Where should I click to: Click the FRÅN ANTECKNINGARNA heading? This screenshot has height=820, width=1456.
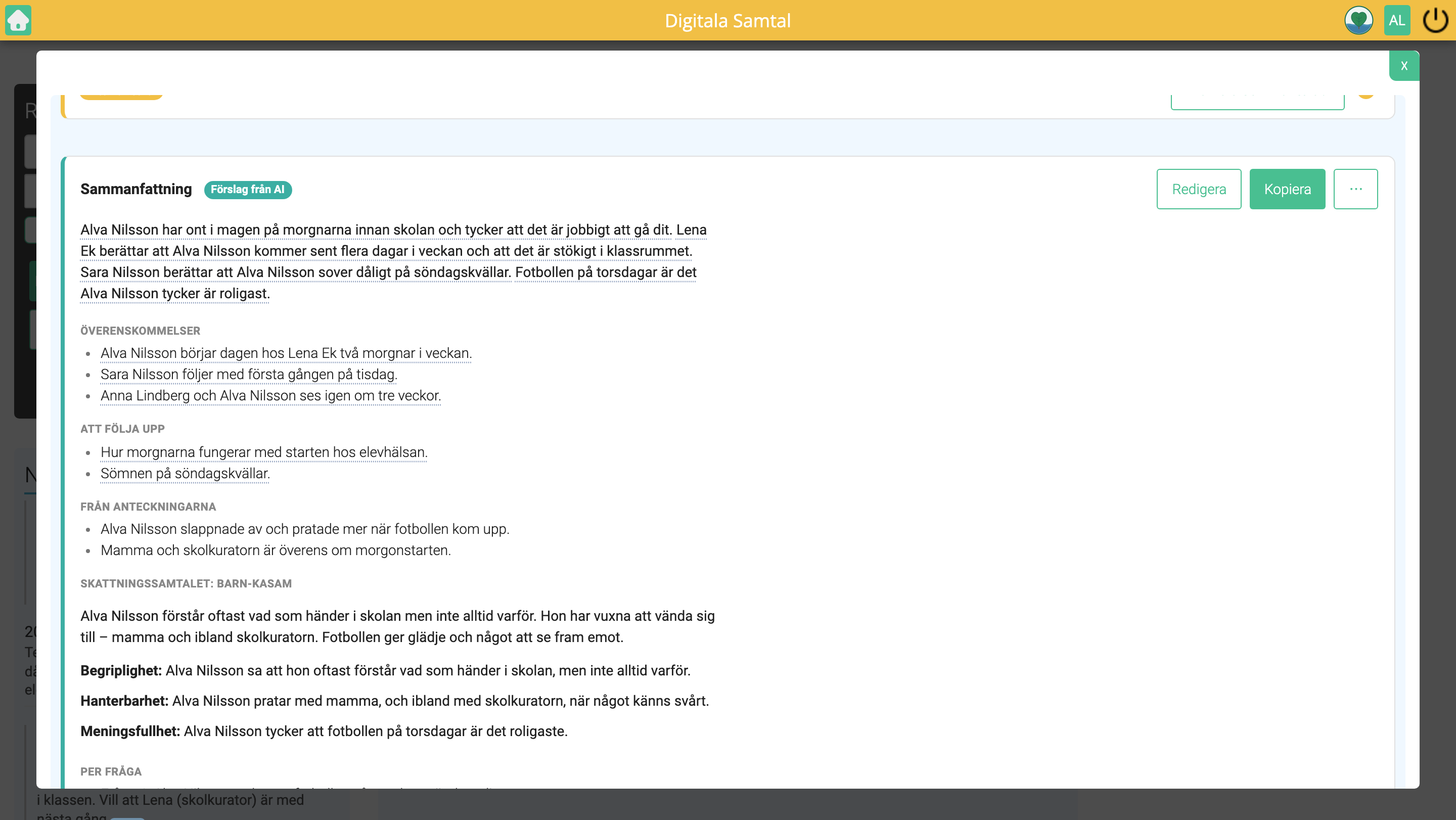click(148, 507)
